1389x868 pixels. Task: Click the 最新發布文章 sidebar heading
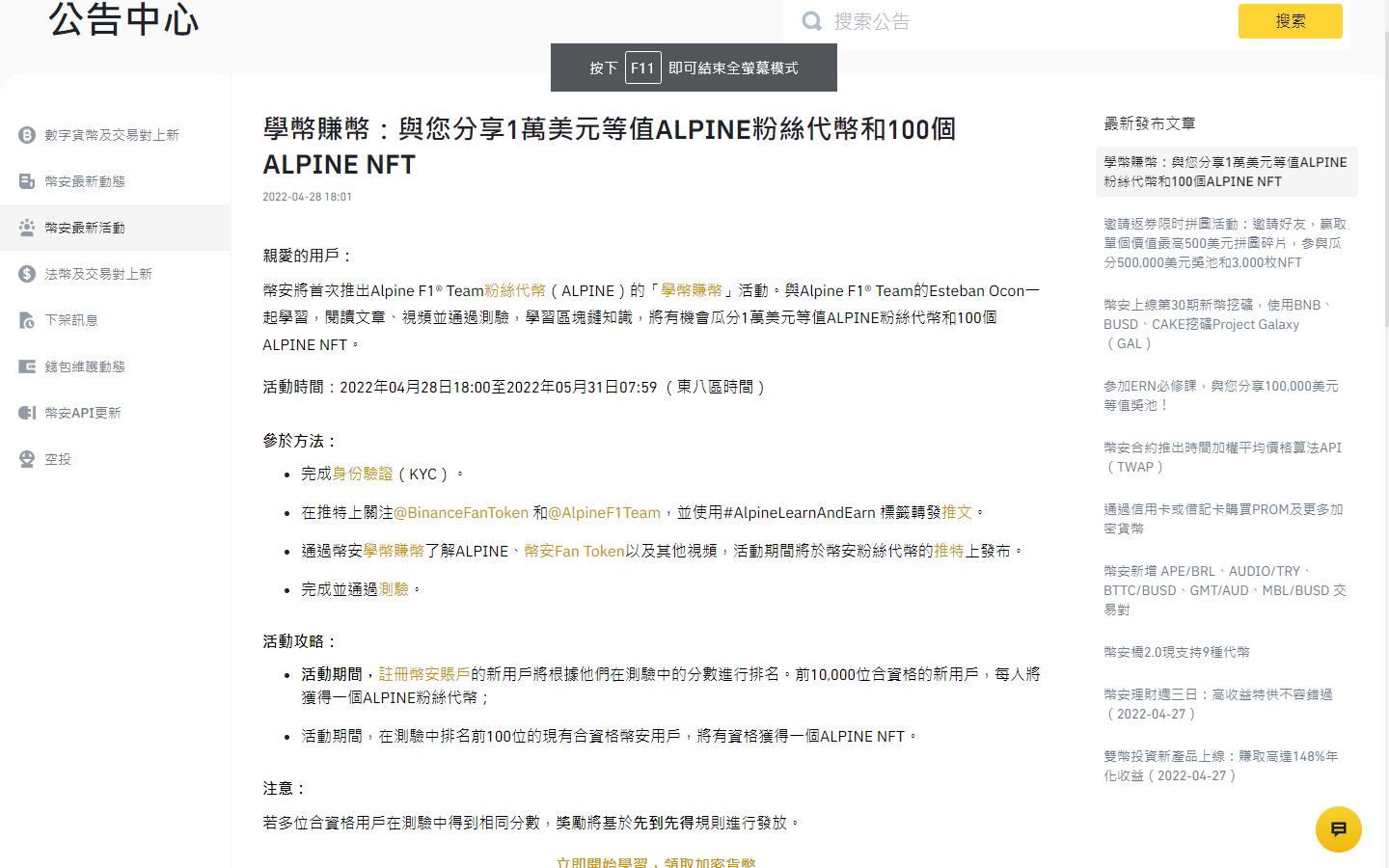point(1150,123)
